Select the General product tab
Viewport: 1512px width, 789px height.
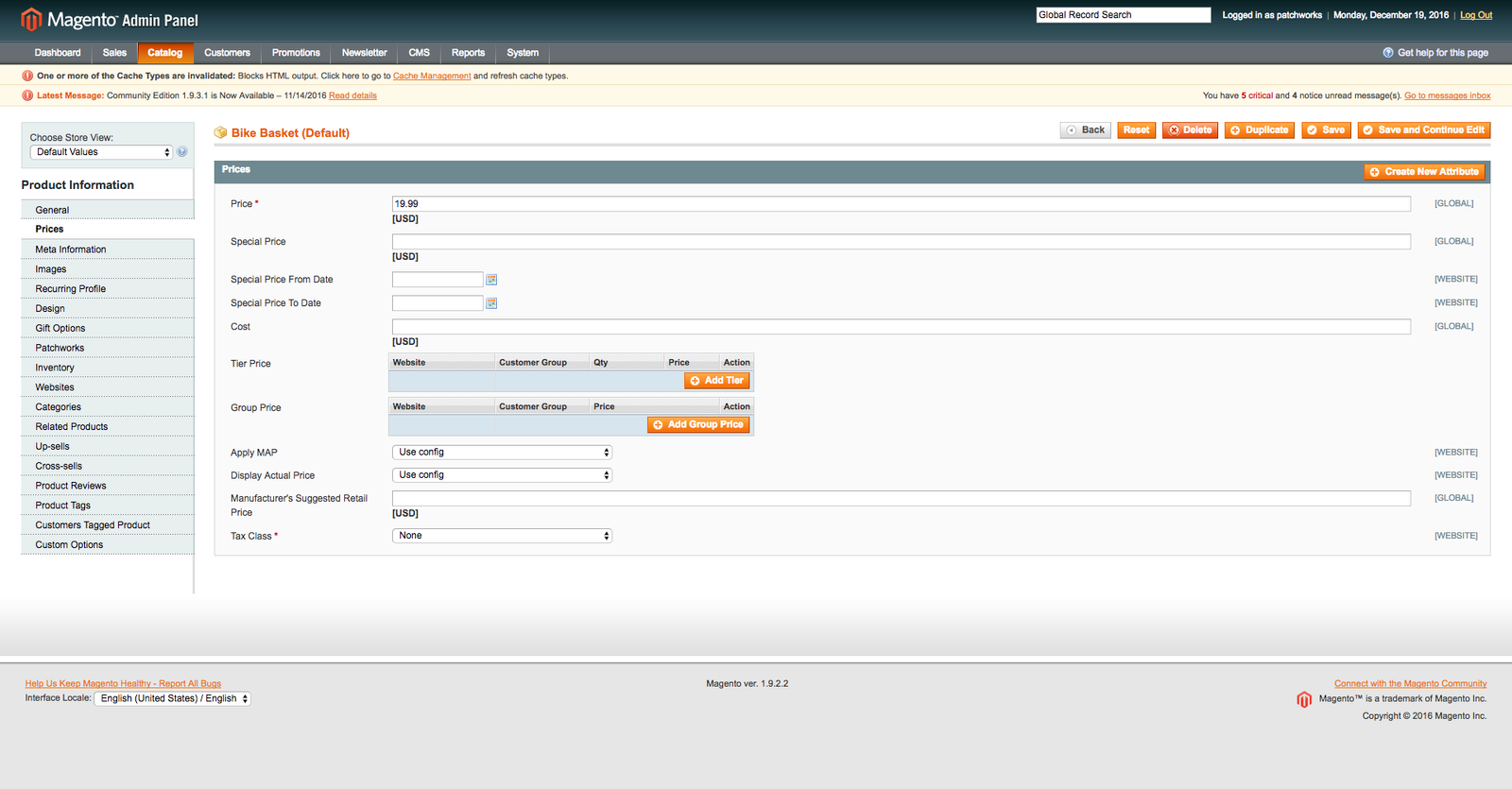[108, 210]
